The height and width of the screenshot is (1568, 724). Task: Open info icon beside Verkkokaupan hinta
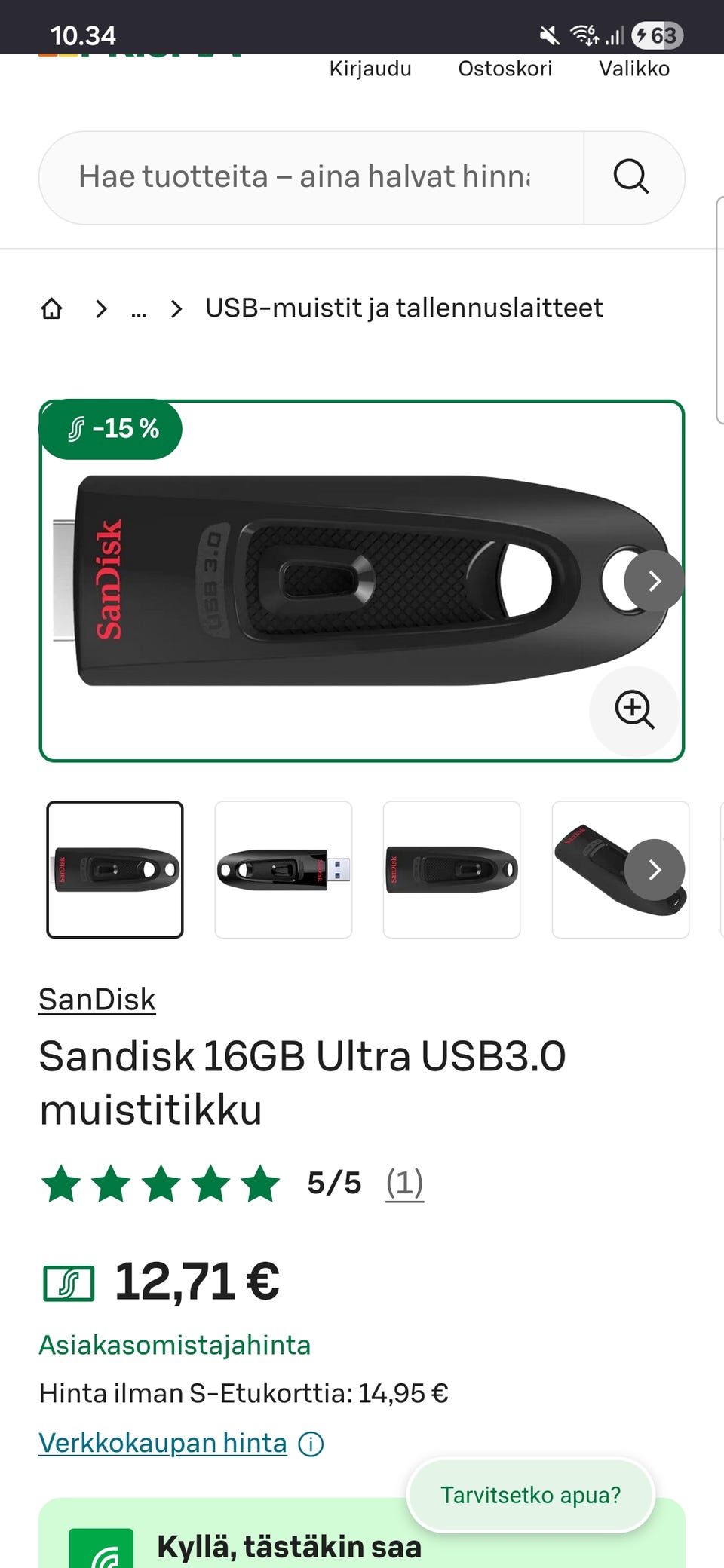point(311,1444)
